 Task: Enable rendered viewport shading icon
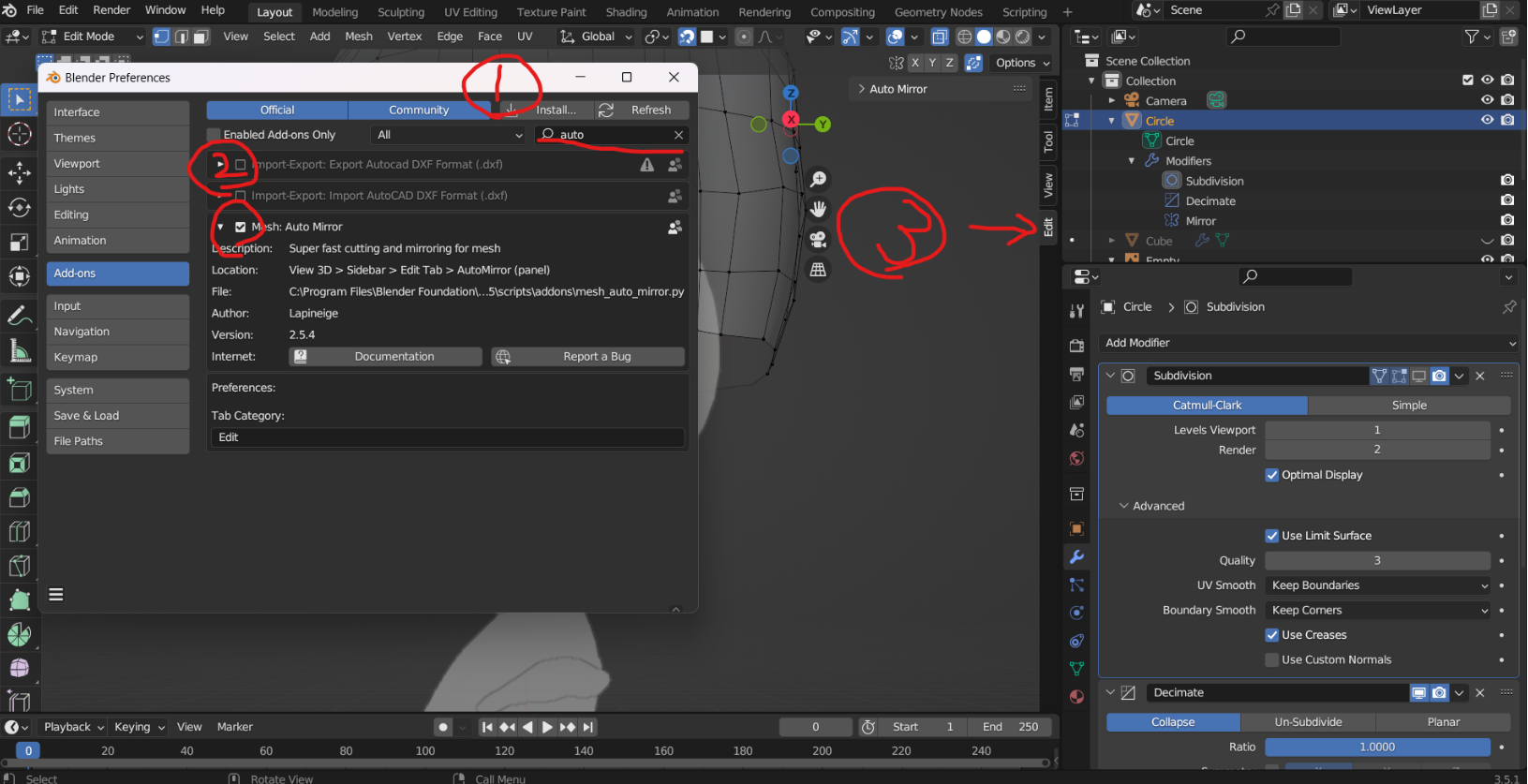1023,37
